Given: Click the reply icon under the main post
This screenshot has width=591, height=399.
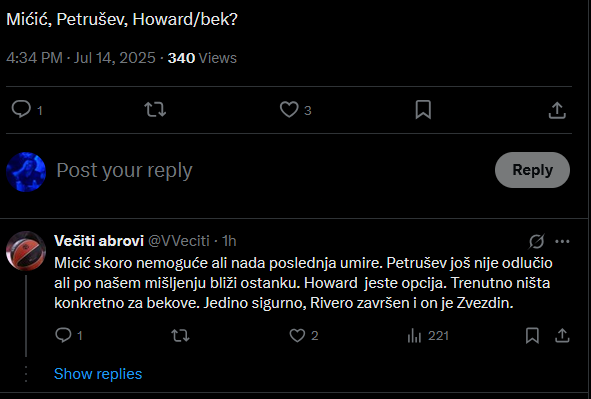Looking at the screenshot, I should point(21,110).
